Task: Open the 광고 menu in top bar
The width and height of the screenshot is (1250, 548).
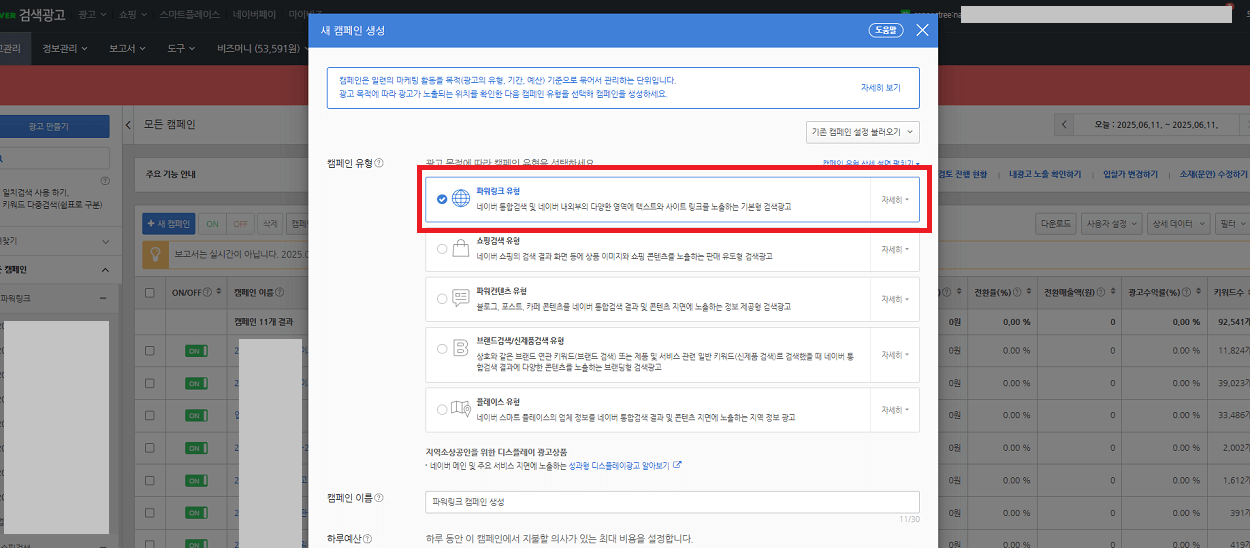Action: (x=93, y=15)
